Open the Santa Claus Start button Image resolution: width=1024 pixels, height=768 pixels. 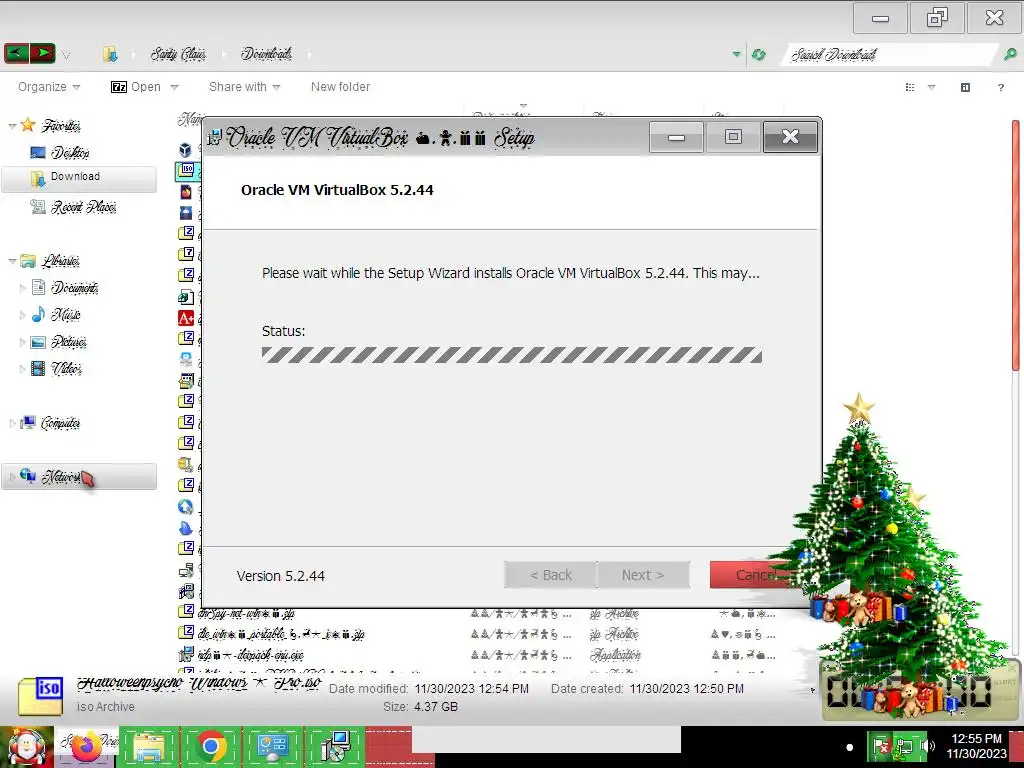[x=26, y=747]
